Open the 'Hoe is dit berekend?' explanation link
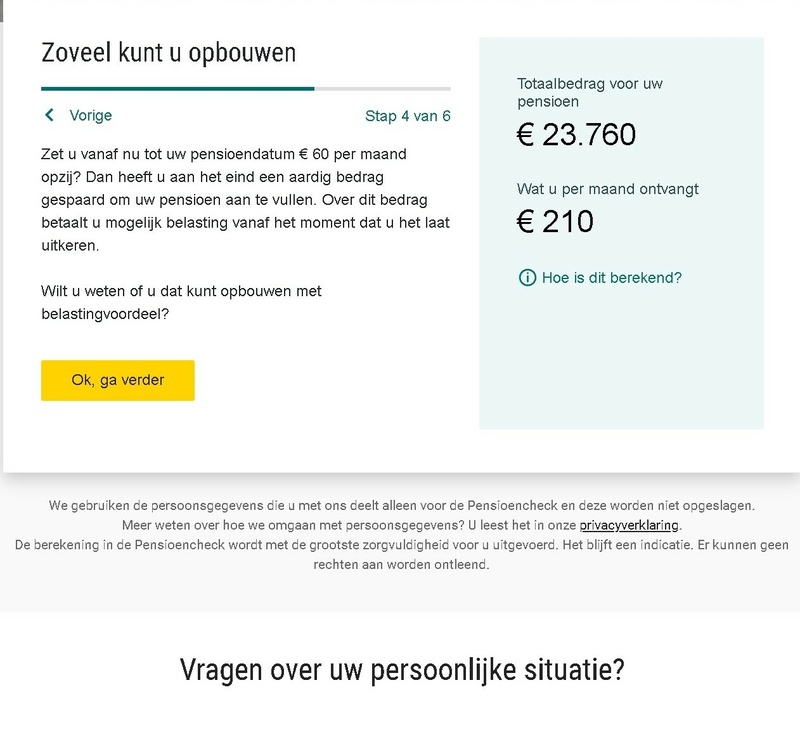 (611, 278)
